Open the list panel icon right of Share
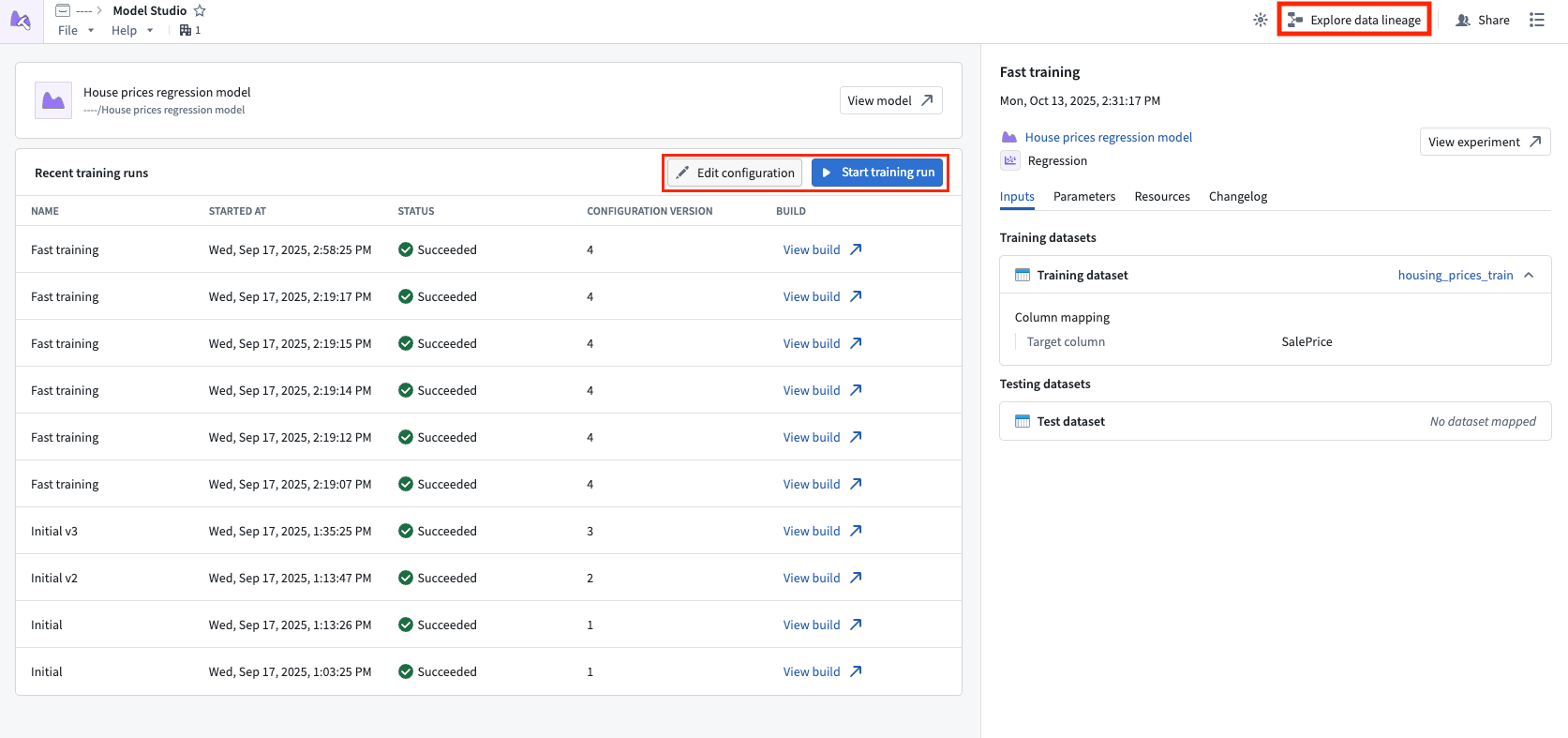 [x=1537, y=20]
